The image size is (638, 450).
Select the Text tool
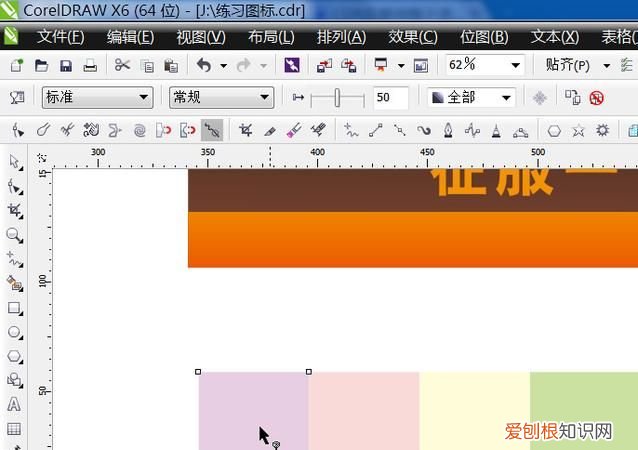14,405
